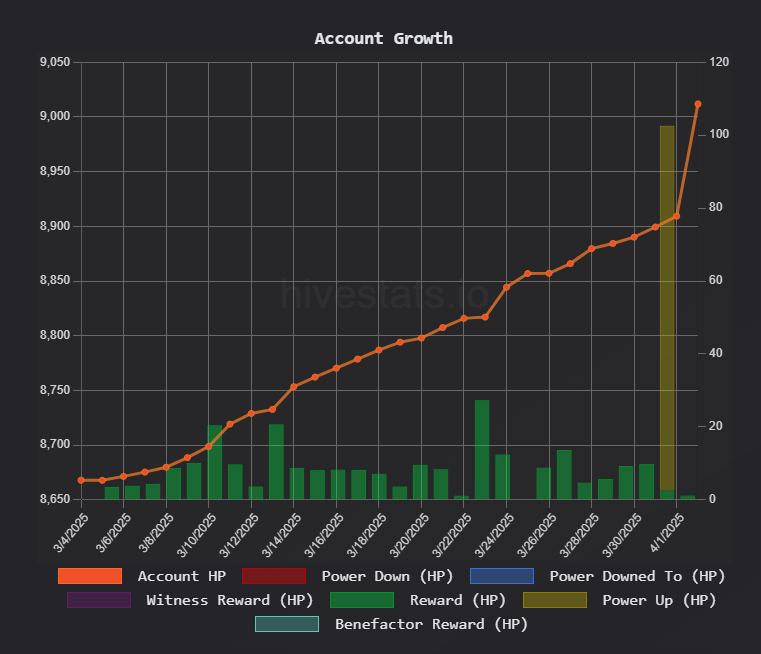The width and height of the screenshot is (761, 654).
Task: Click the 'Account HP' legend label
Action: [x=182, y=576]
